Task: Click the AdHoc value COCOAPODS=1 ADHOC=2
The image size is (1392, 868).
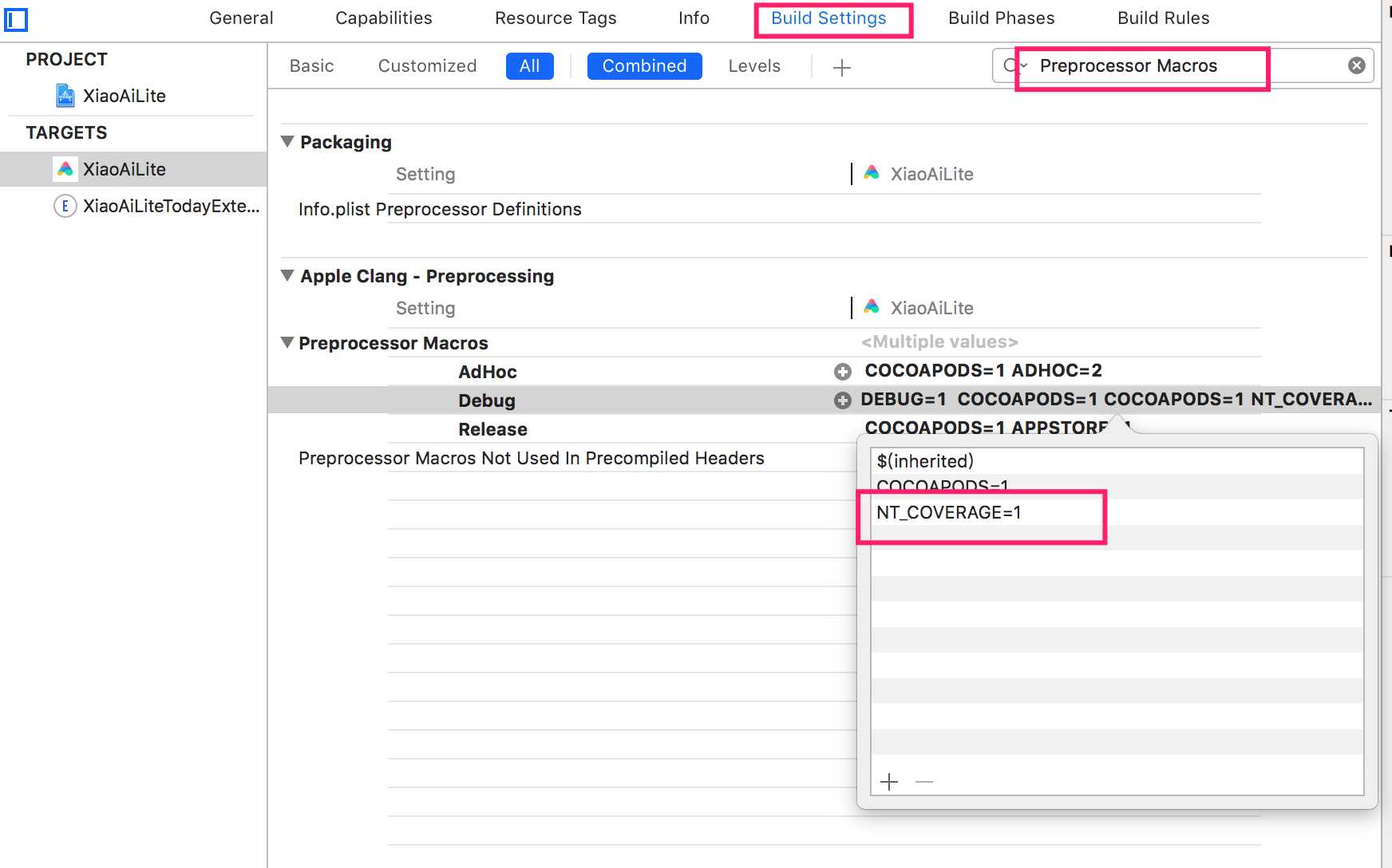Action: coord(983,370)
